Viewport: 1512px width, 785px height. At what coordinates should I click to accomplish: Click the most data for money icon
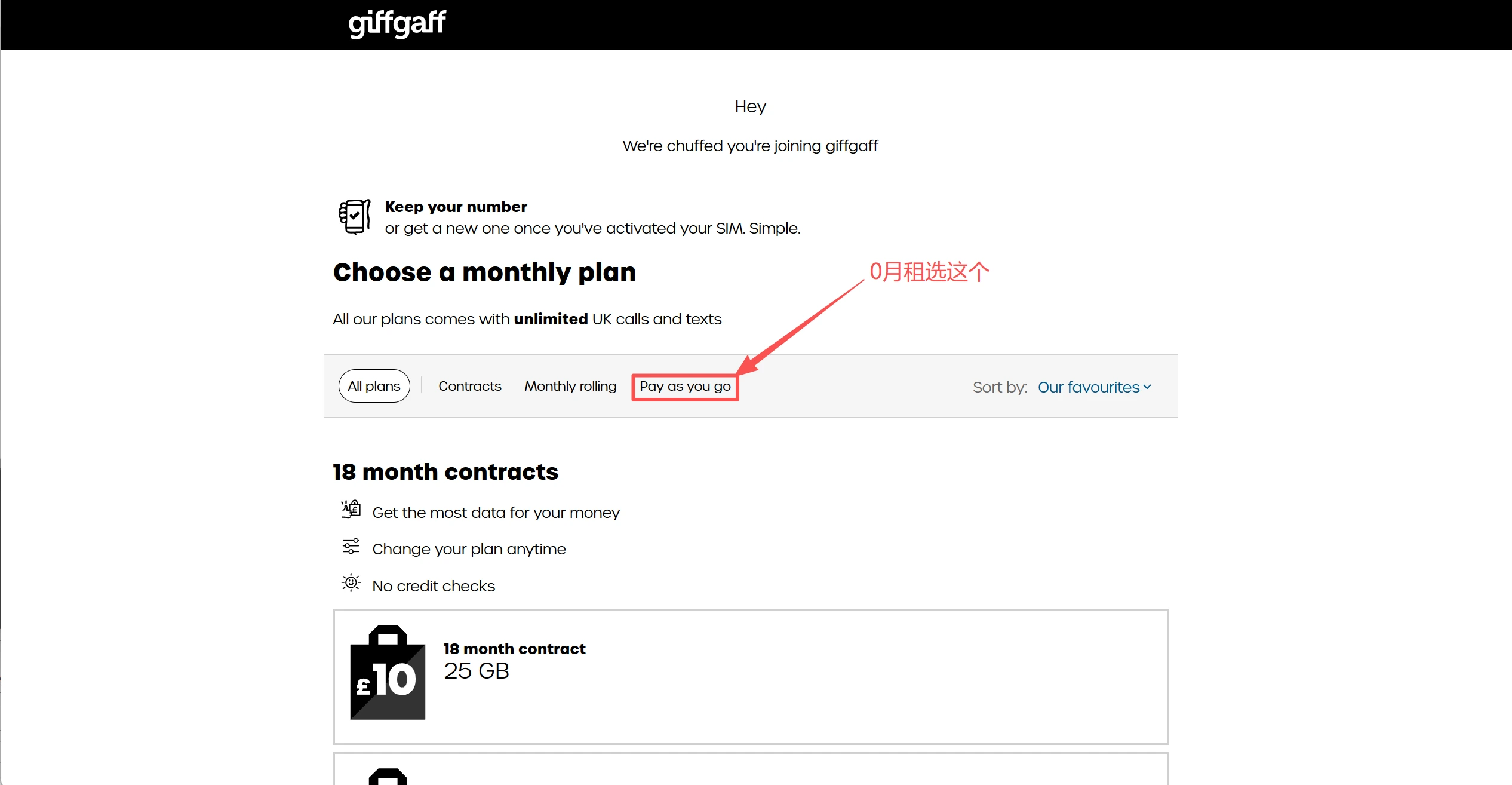coord(351,509)
